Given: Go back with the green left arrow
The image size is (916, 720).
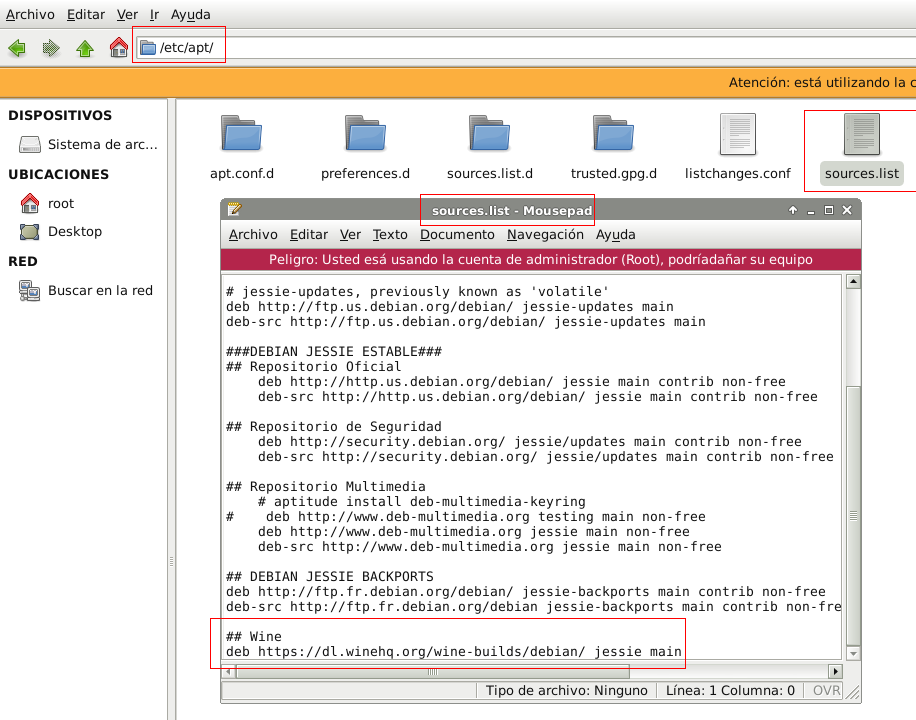Looking at the screenshot, I should pos(18,47).
